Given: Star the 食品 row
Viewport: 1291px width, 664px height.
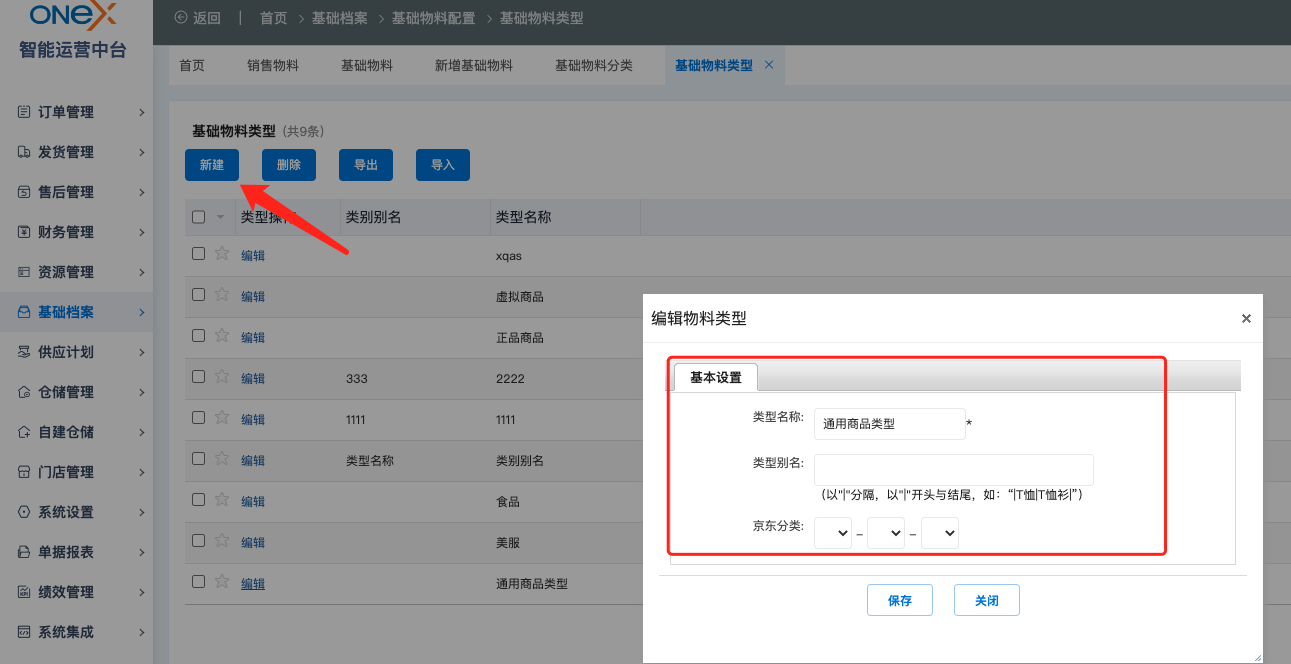Looking at the screenshot, I should pos(222,500).
